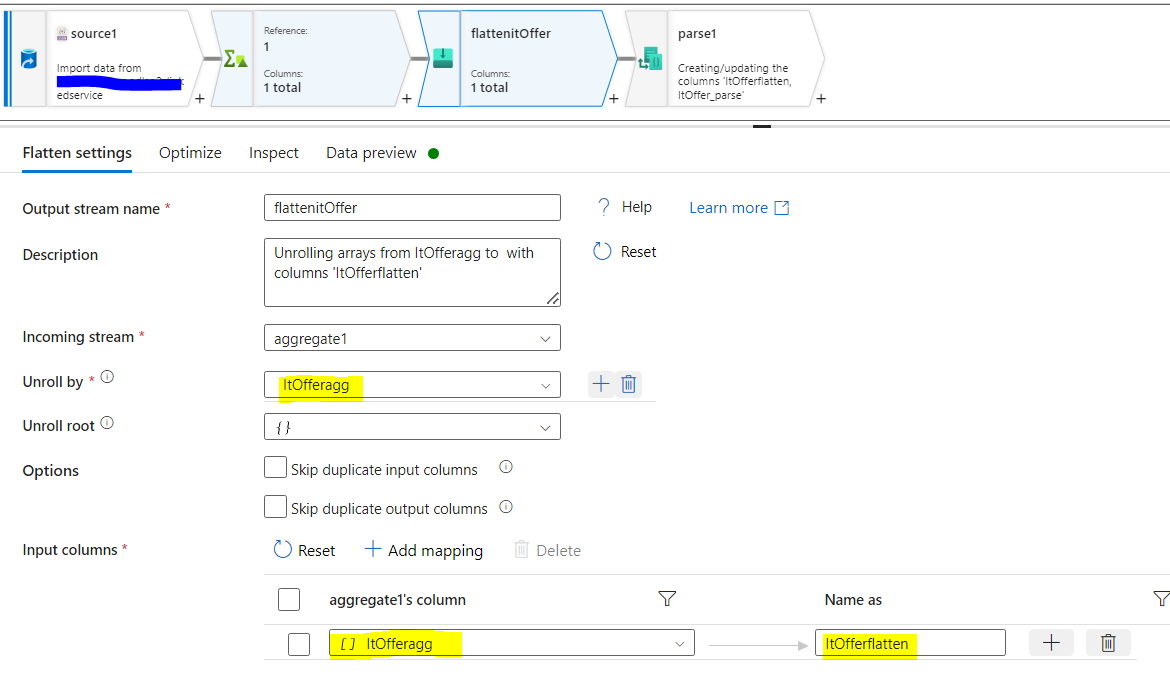The width and height of the screenshot is (1170, 685).
Task: Switch to the Data preview tab
Action: click(x=371, y=153)
